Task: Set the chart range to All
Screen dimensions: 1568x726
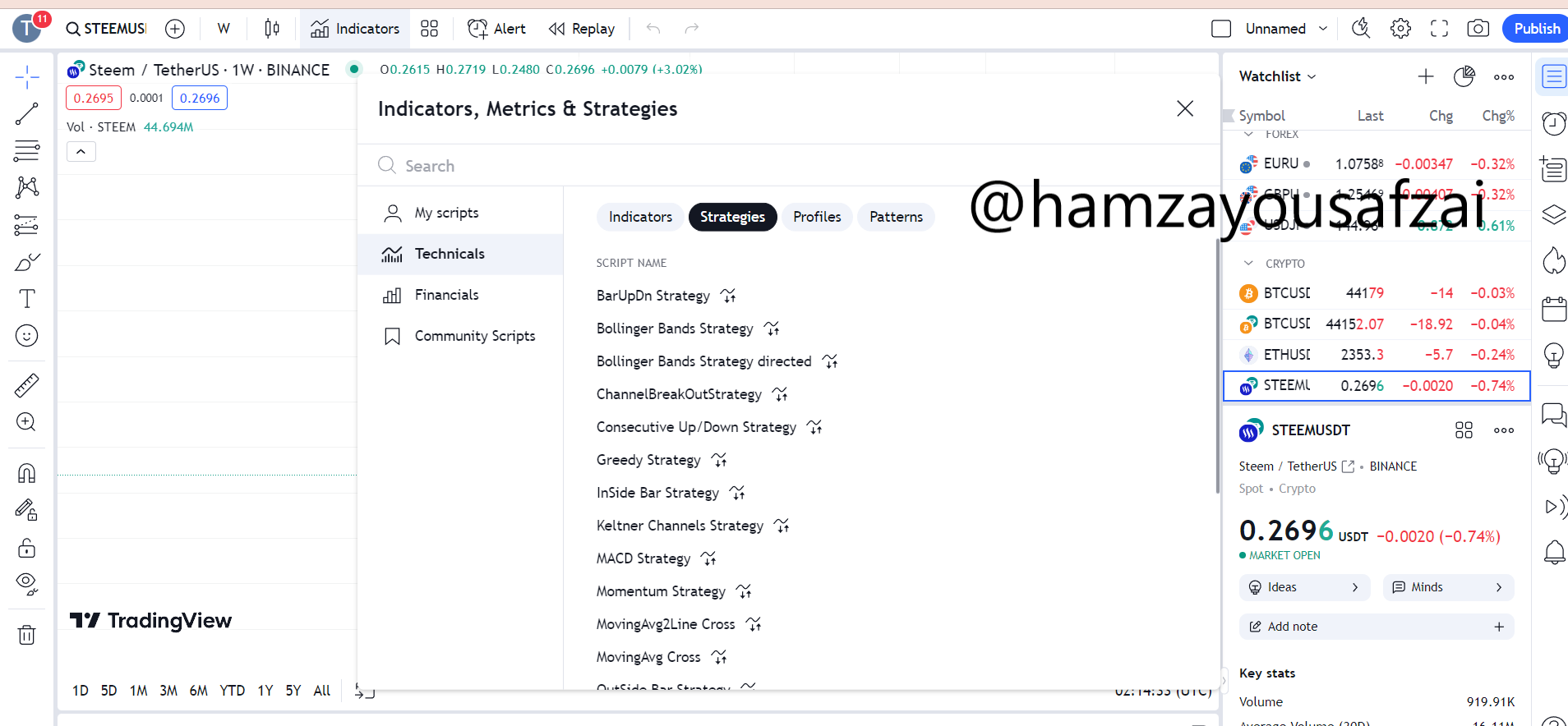Action: tap(322, 691)
